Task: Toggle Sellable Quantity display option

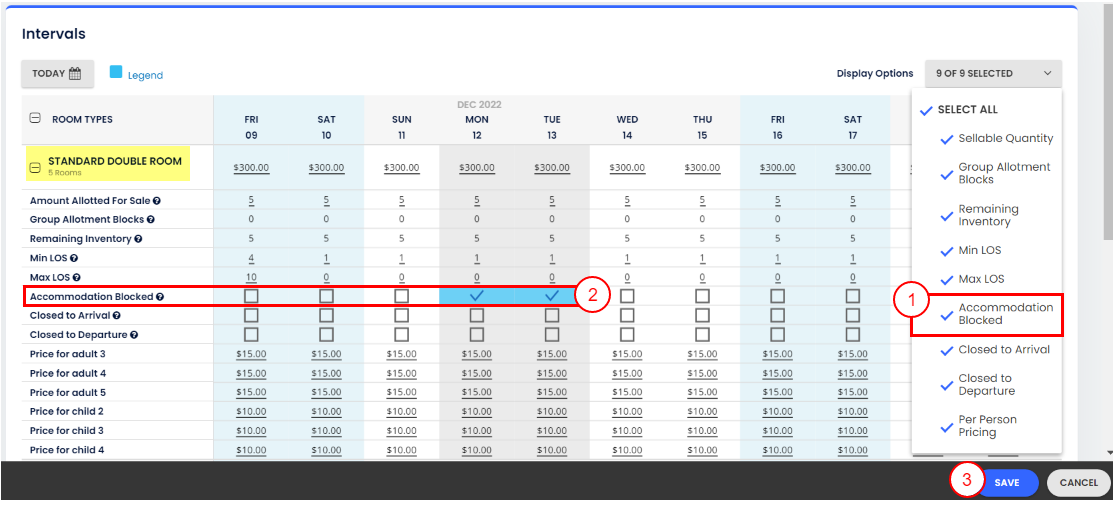Action: pyautogui.click(x=996, y=139)
